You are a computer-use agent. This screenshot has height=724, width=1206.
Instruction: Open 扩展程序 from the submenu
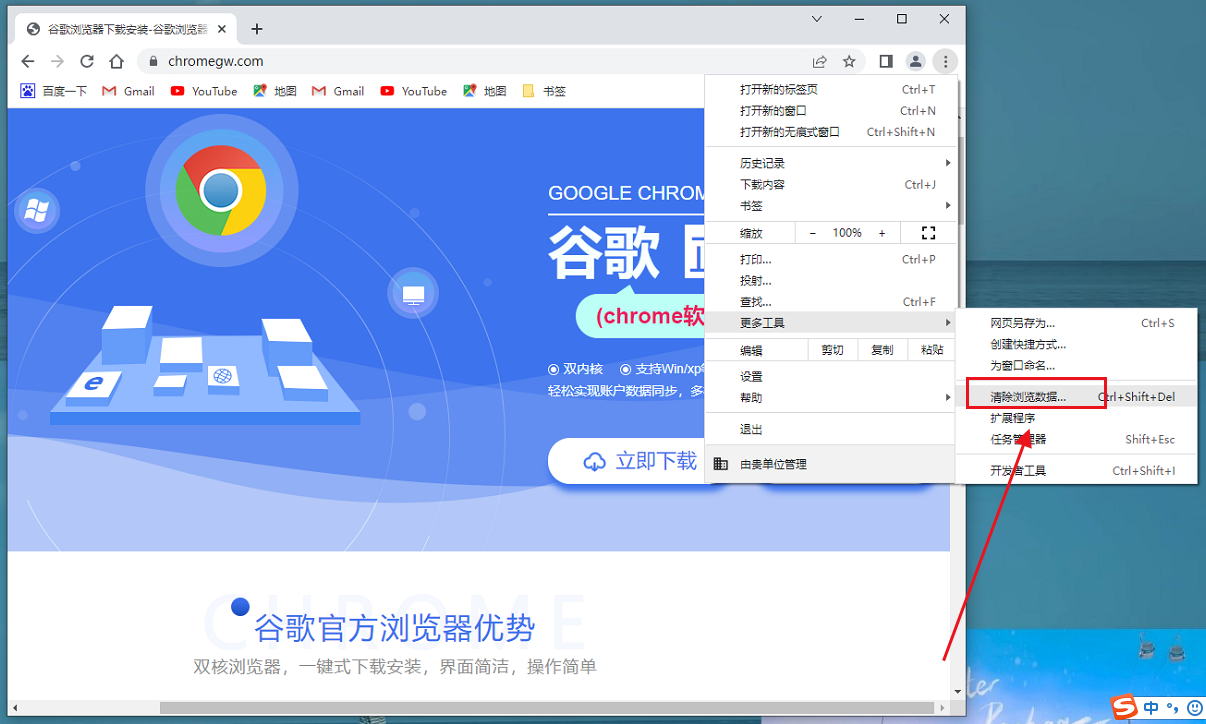(x=1076, y=418)
